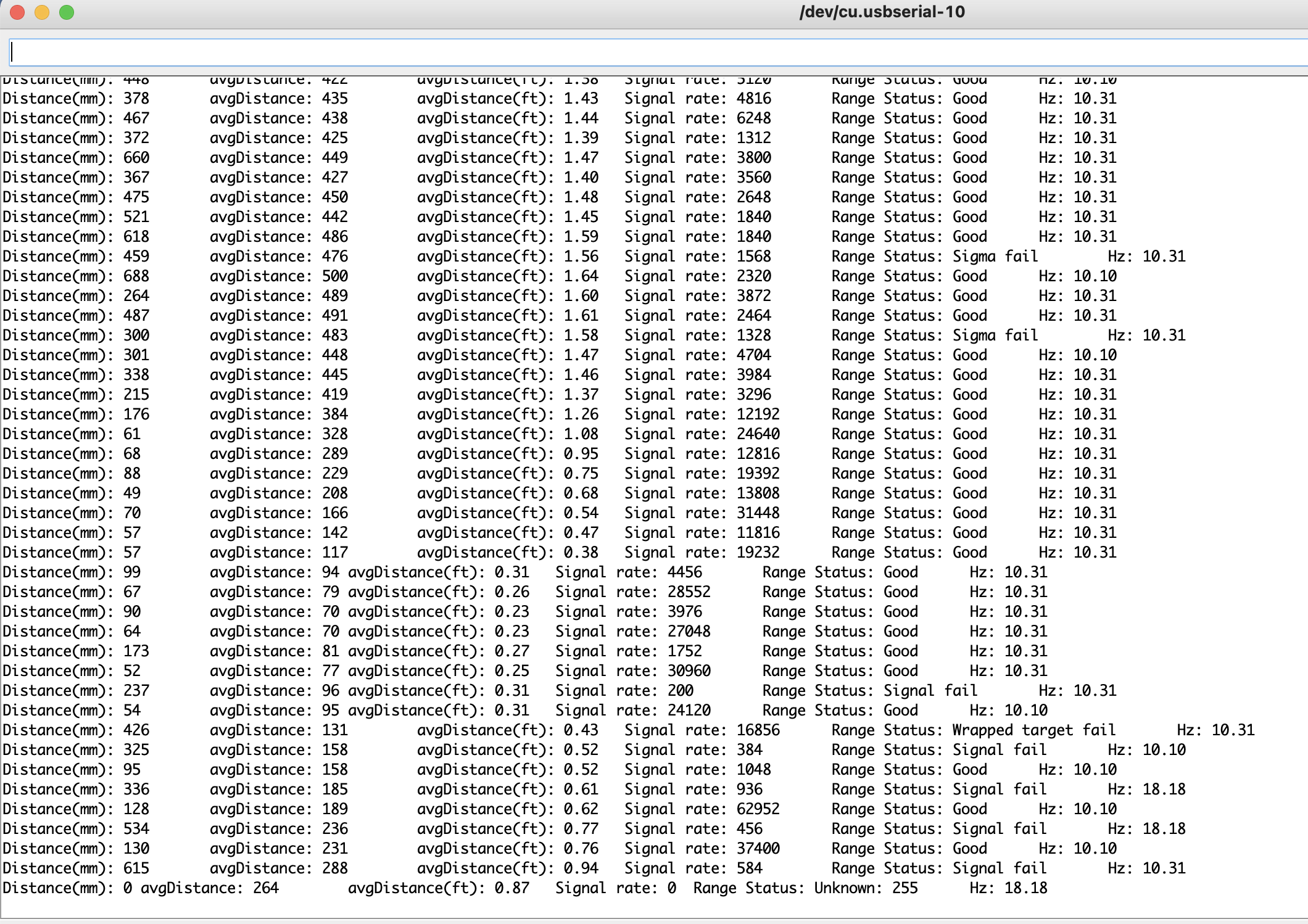Click the avgDistance(ft) value 1.64

tap(581, 276)
